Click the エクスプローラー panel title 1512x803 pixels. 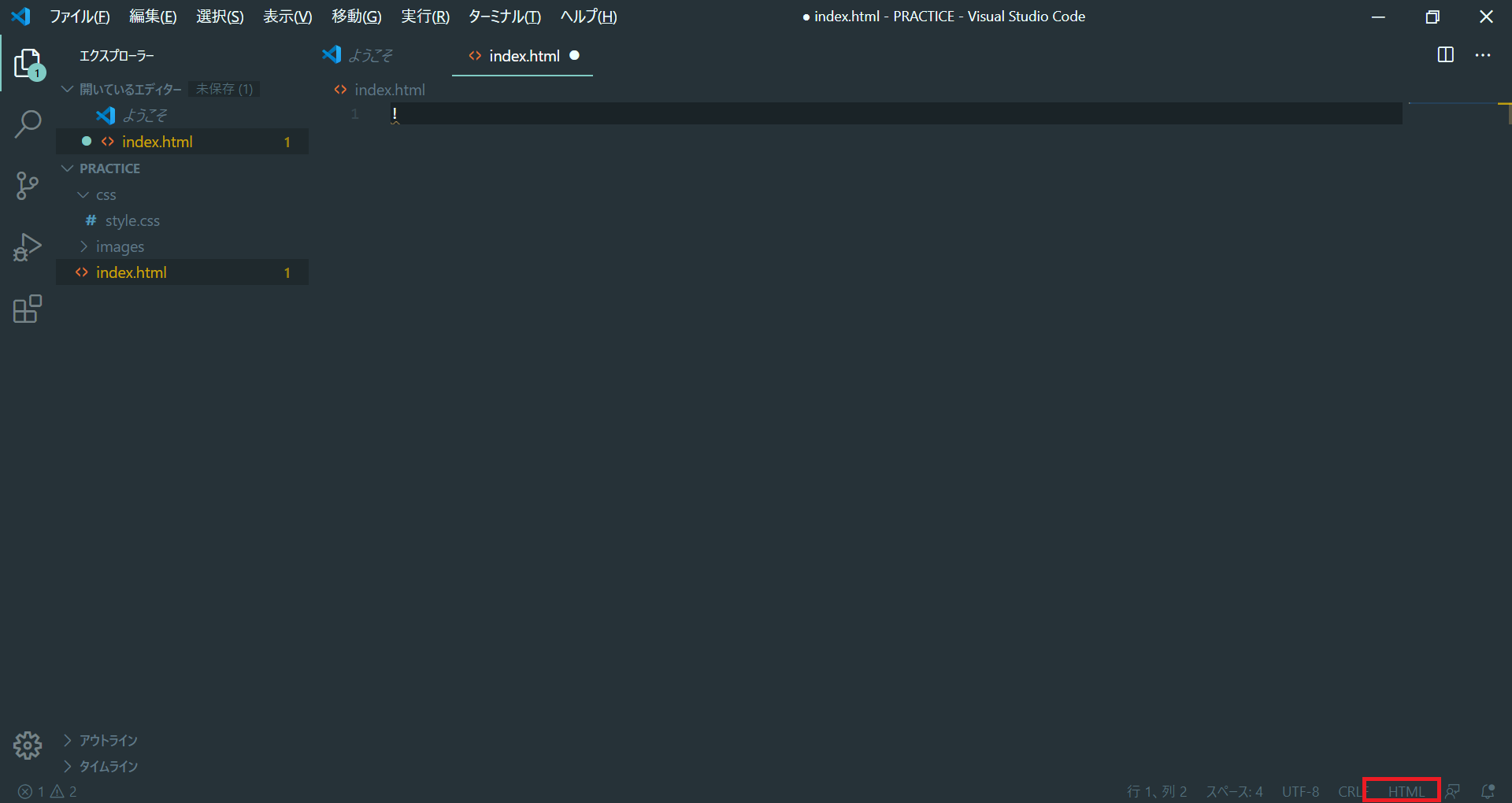click(x=117, y=55)
